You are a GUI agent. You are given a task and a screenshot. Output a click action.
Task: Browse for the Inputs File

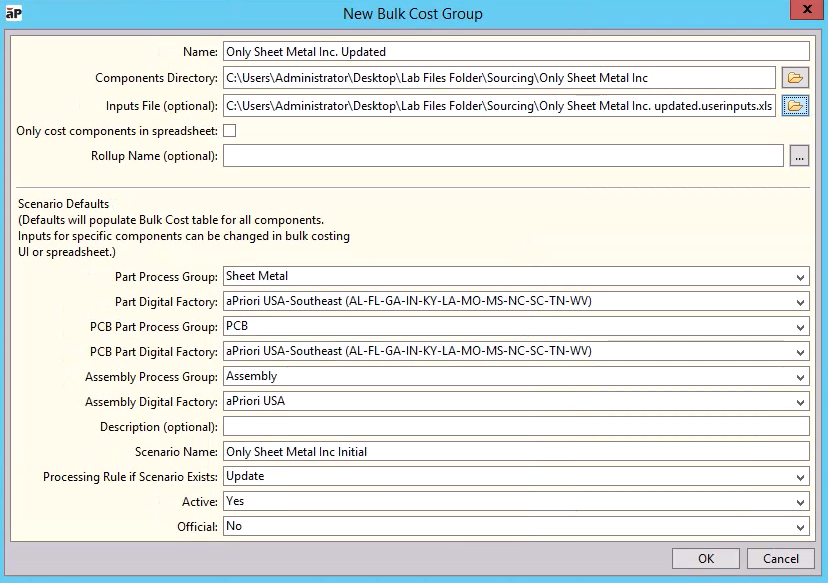pos(795,106)
